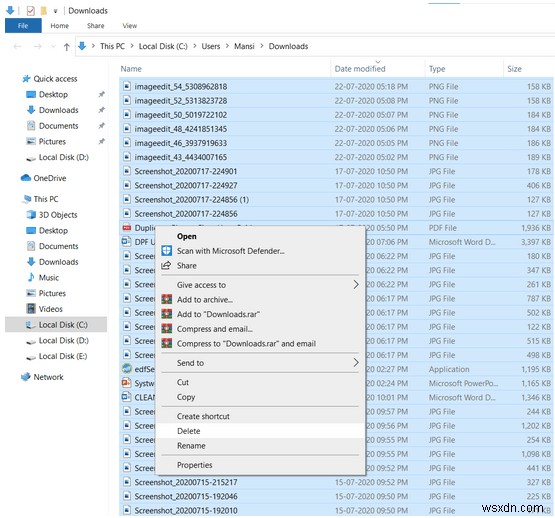
Task: Choose Rename from the context menu
Action: pos(260,445)
